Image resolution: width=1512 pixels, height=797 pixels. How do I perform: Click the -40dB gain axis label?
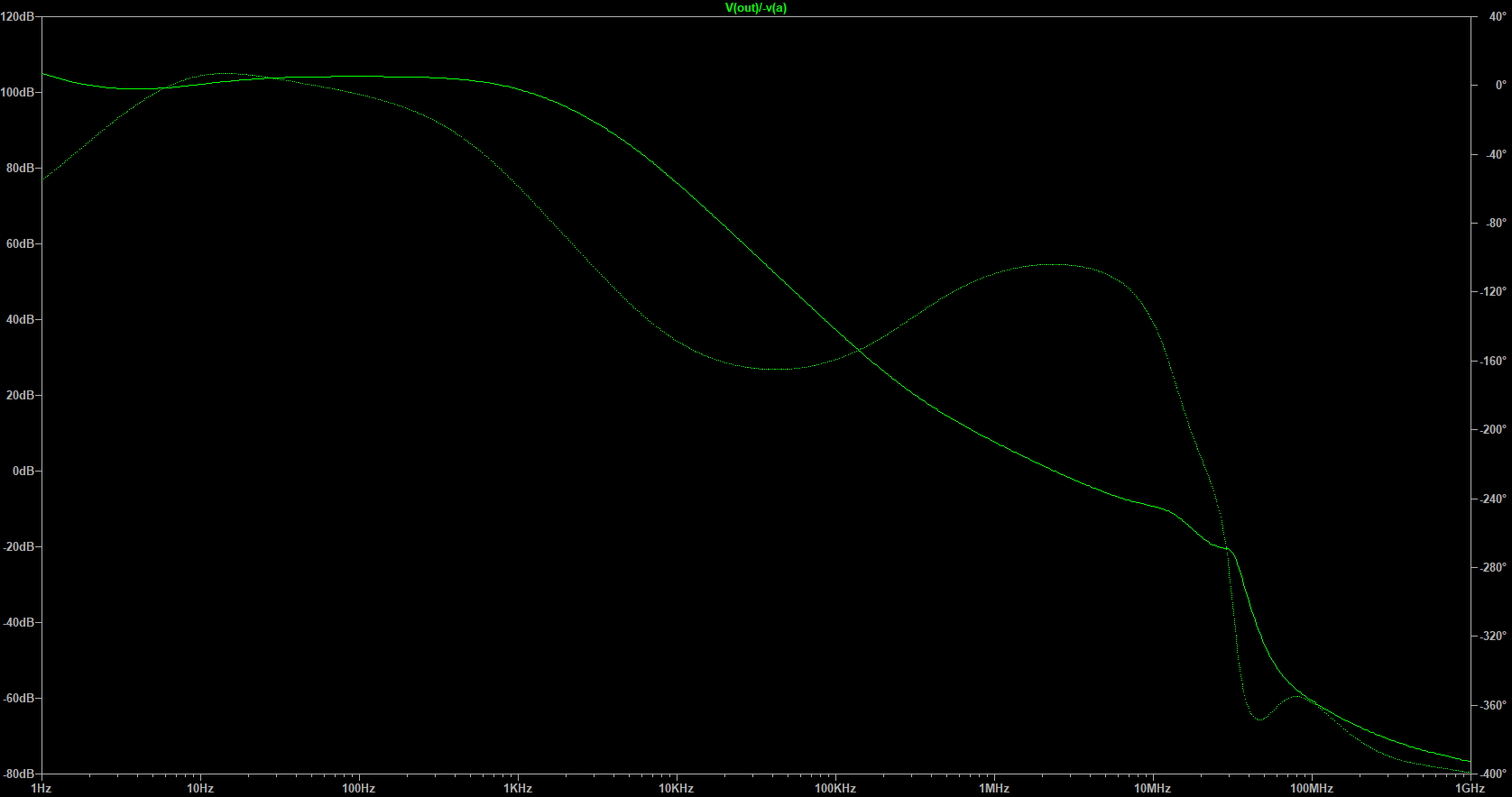19,622
